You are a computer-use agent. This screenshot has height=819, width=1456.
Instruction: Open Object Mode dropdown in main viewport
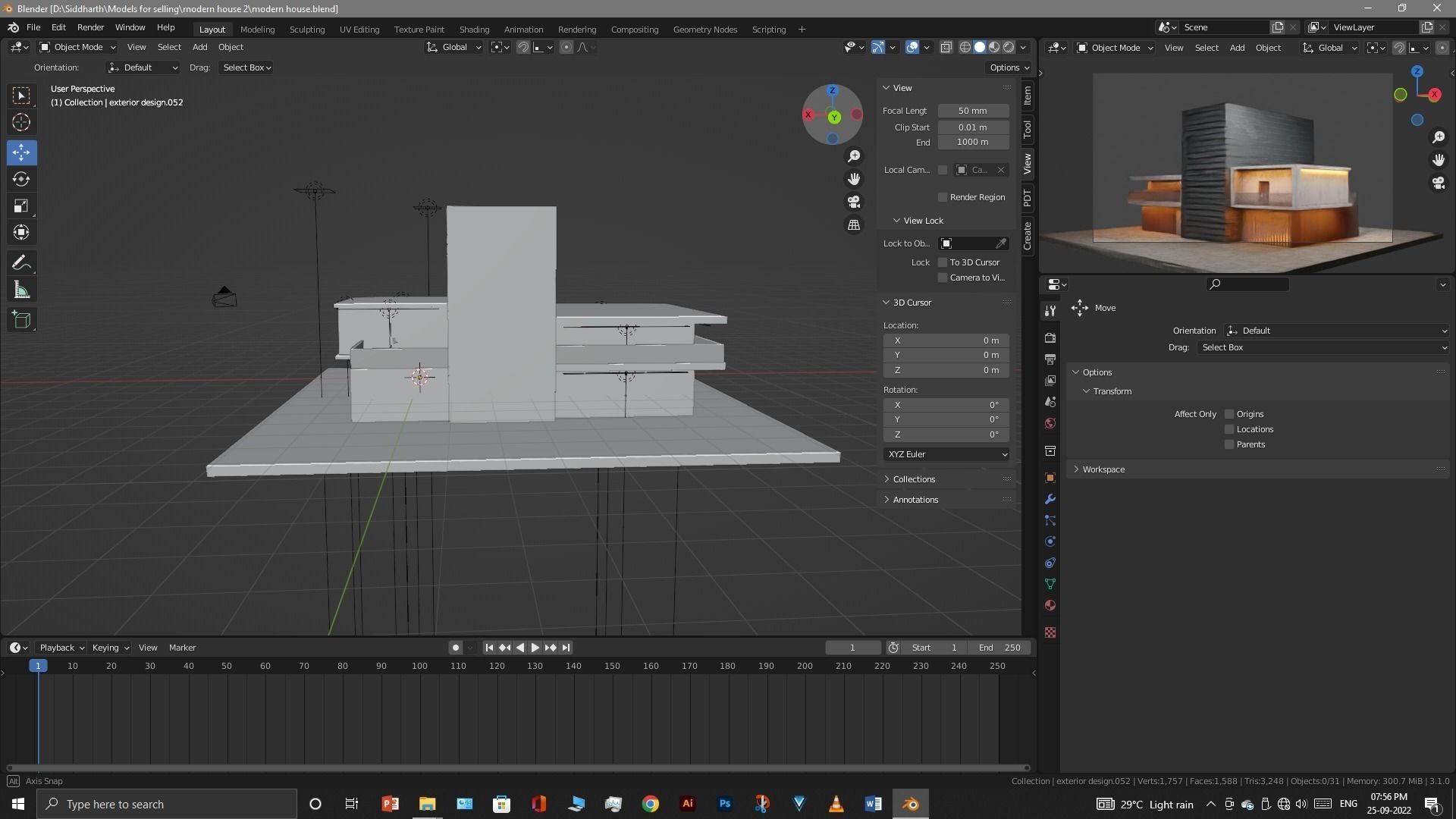pos(77,47)
